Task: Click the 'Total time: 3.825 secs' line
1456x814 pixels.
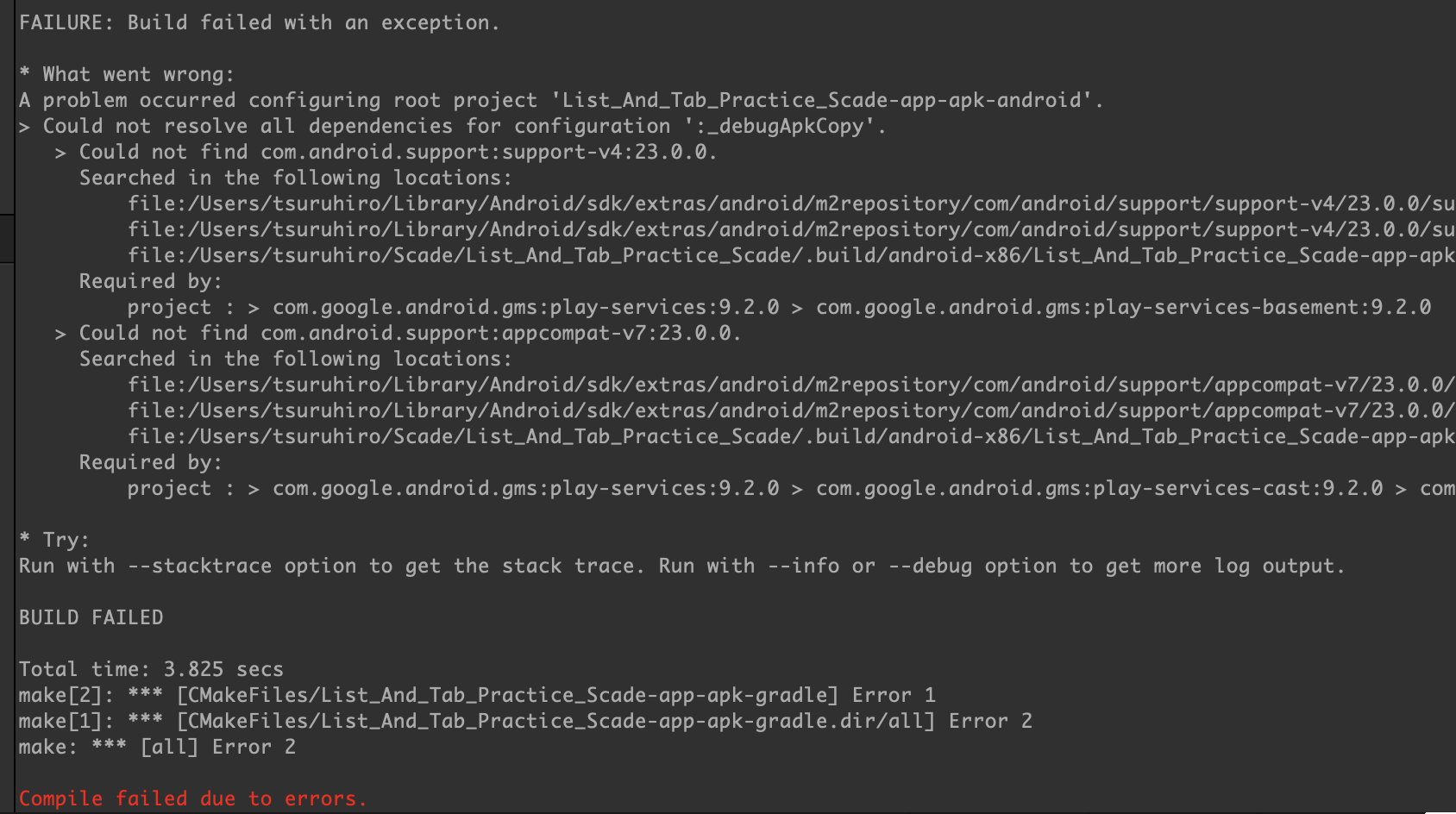Action: coord(151,669)
